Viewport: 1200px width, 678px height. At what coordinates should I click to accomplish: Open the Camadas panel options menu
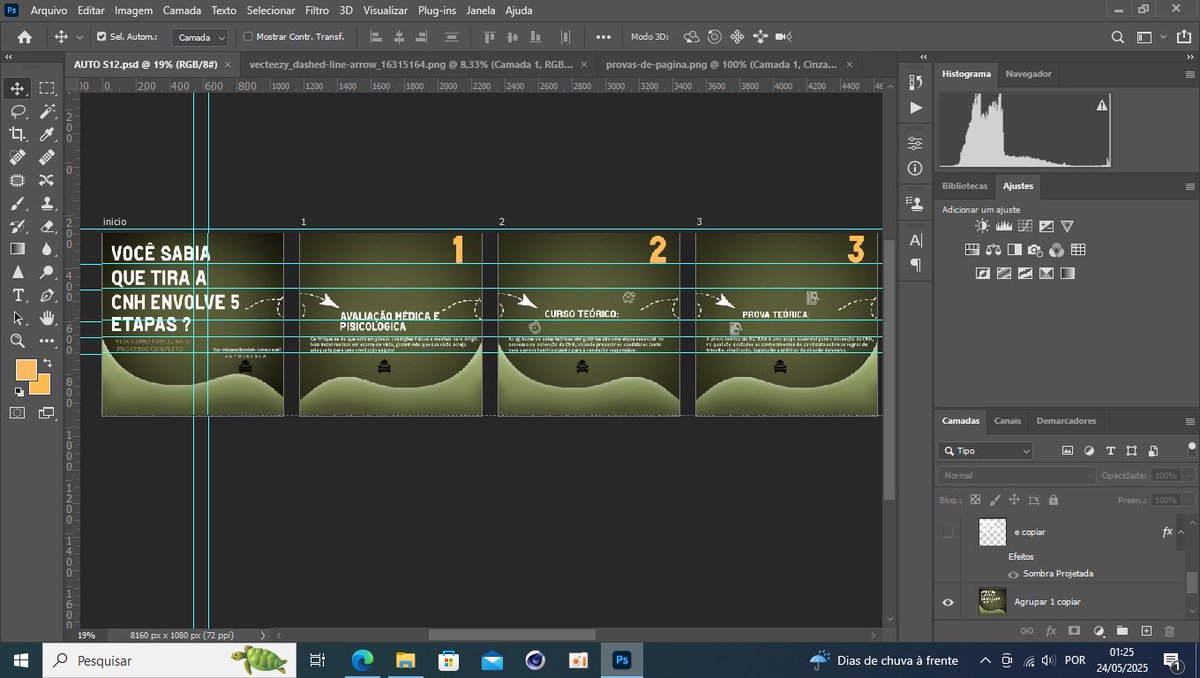[x=1190, y=421]
